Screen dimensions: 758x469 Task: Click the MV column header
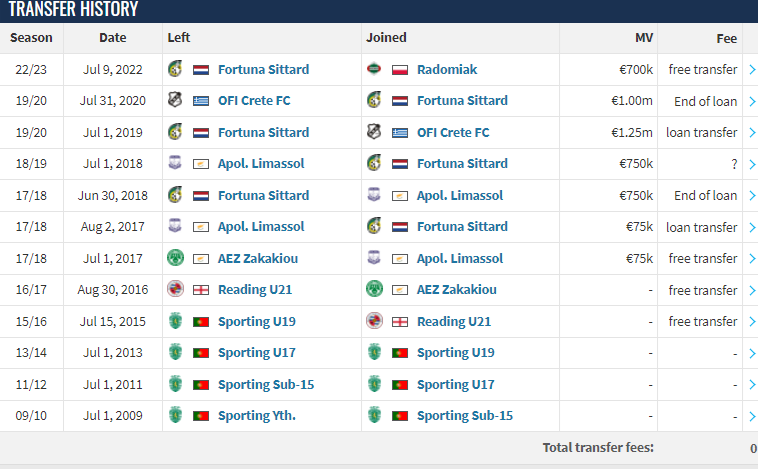pos(644,38)
